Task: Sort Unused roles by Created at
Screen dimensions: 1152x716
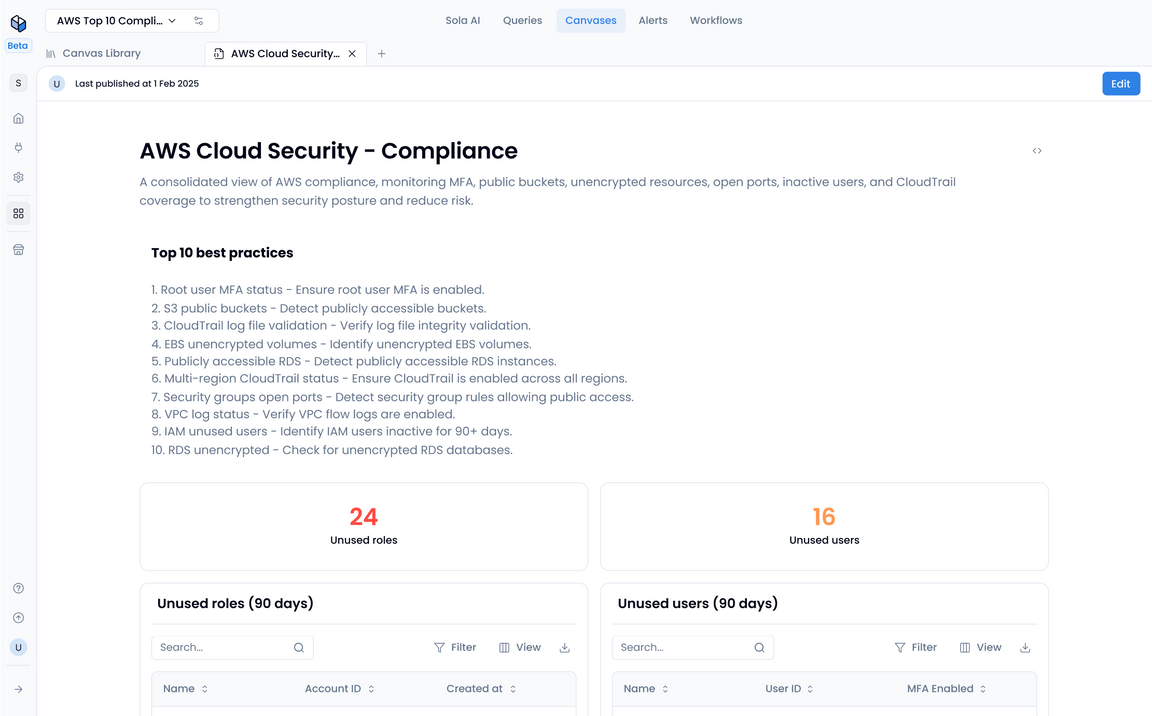Action: [481, 688]
